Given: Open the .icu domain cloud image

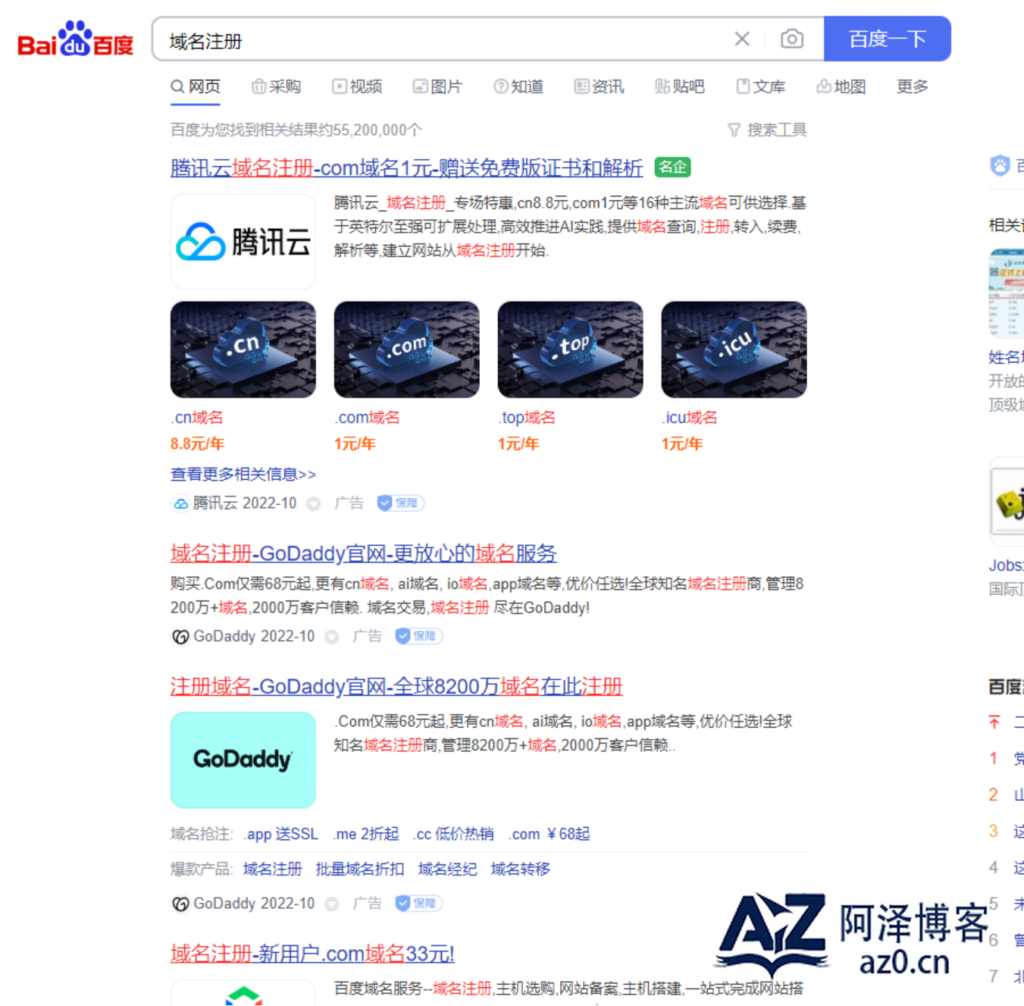Looking at the screenshot, I should (x=734, y=349).
